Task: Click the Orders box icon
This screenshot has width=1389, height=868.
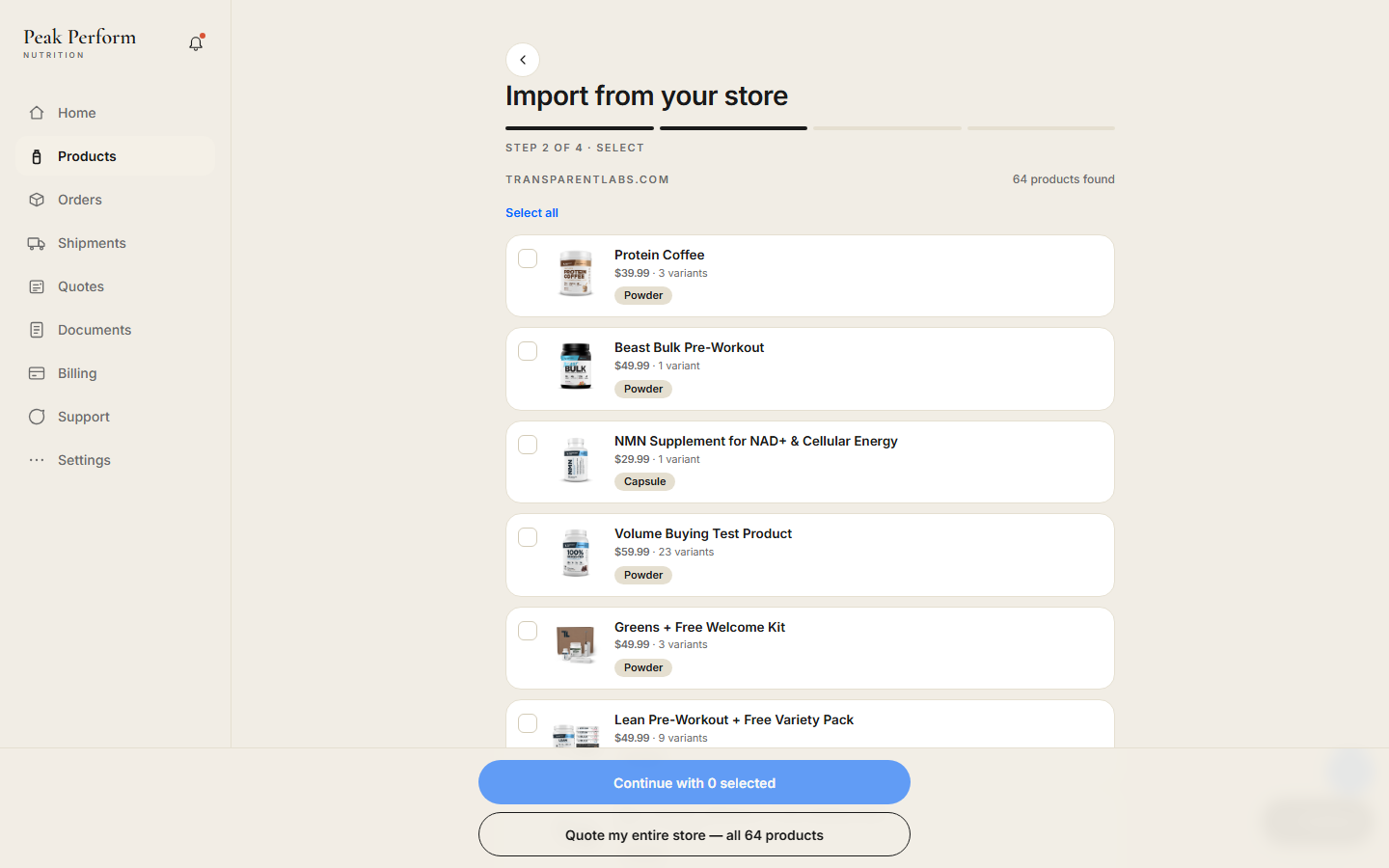Action: point(37,200)
